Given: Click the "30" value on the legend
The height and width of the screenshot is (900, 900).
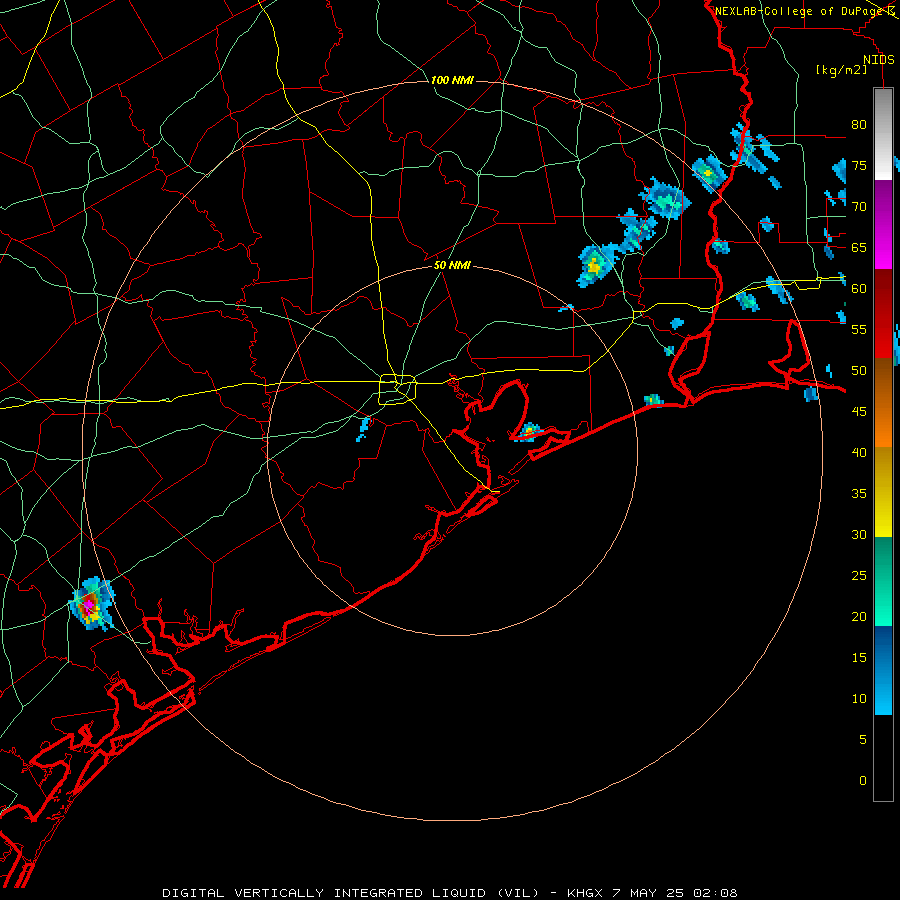Looking at the screenshot, I should pos(859,534).
